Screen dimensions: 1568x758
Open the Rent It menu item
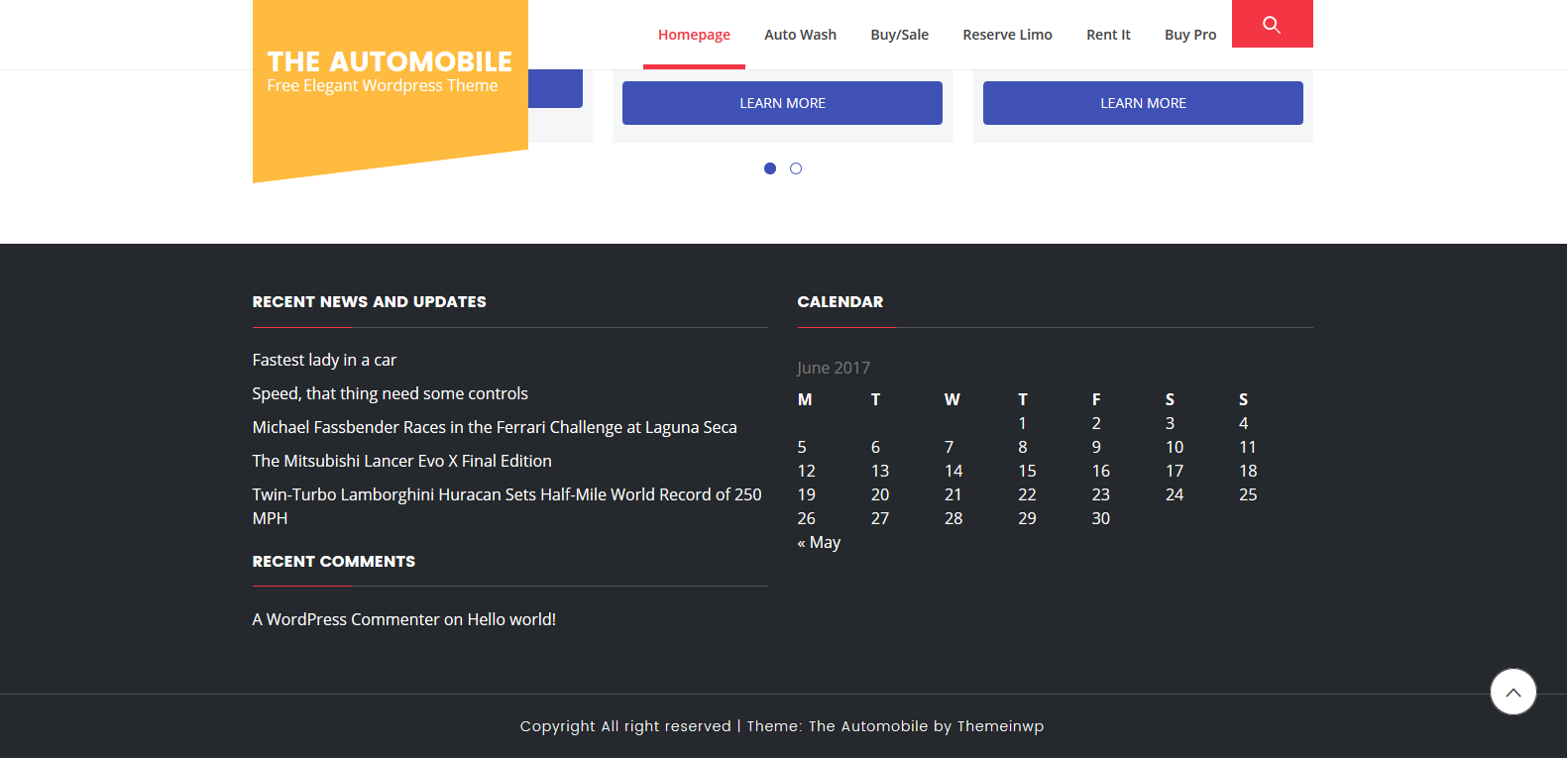[1108, 35]
